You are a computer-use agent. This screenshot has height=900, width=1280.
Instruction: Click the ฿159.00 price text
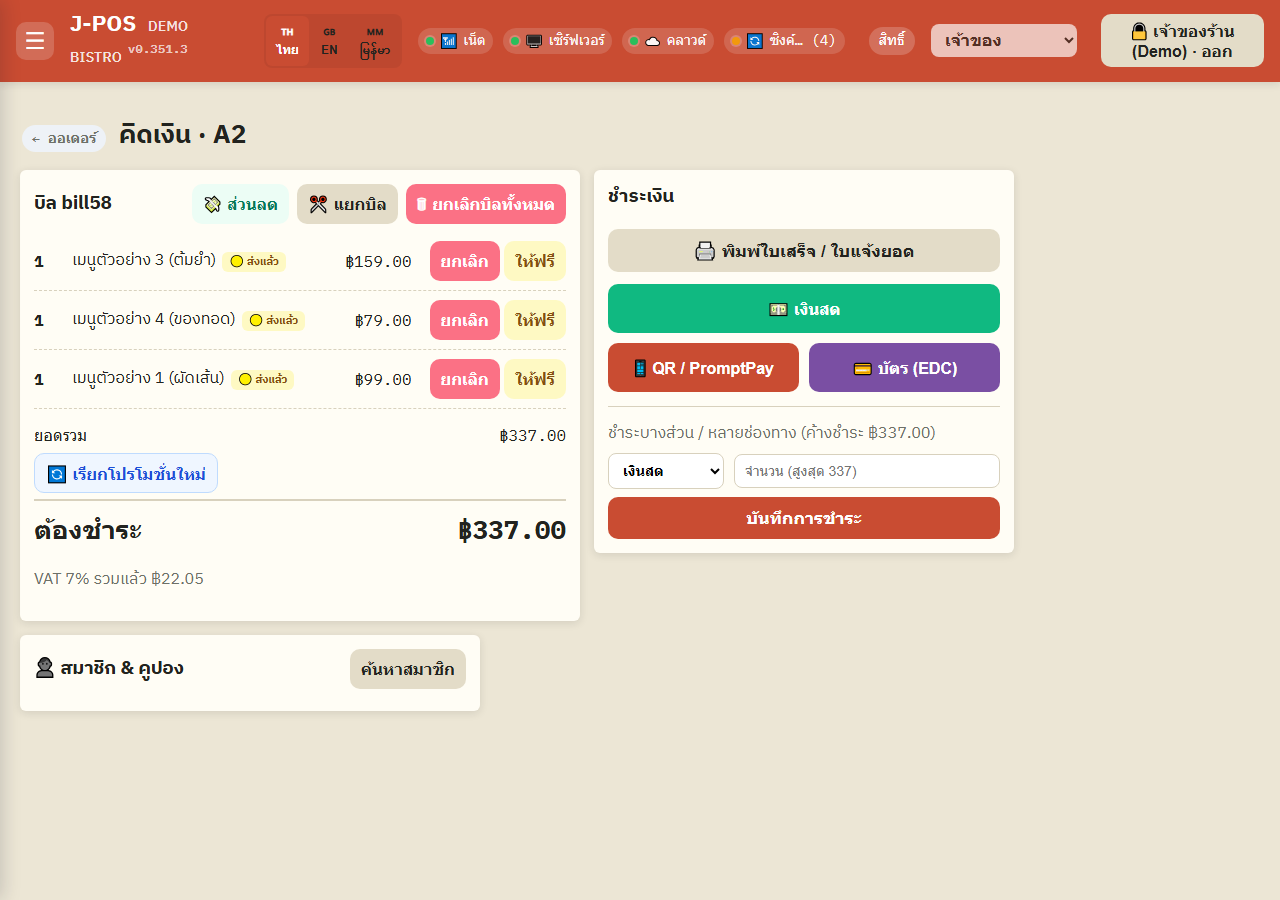pyautogui.click(x=378, y=262)
